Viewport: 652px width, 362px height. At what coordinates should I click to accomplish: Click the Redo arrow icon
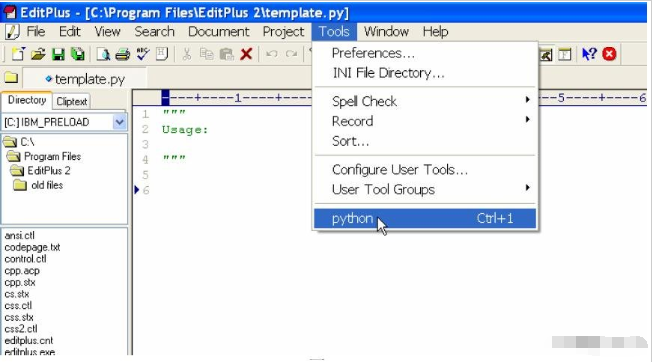tap(291, 54)
